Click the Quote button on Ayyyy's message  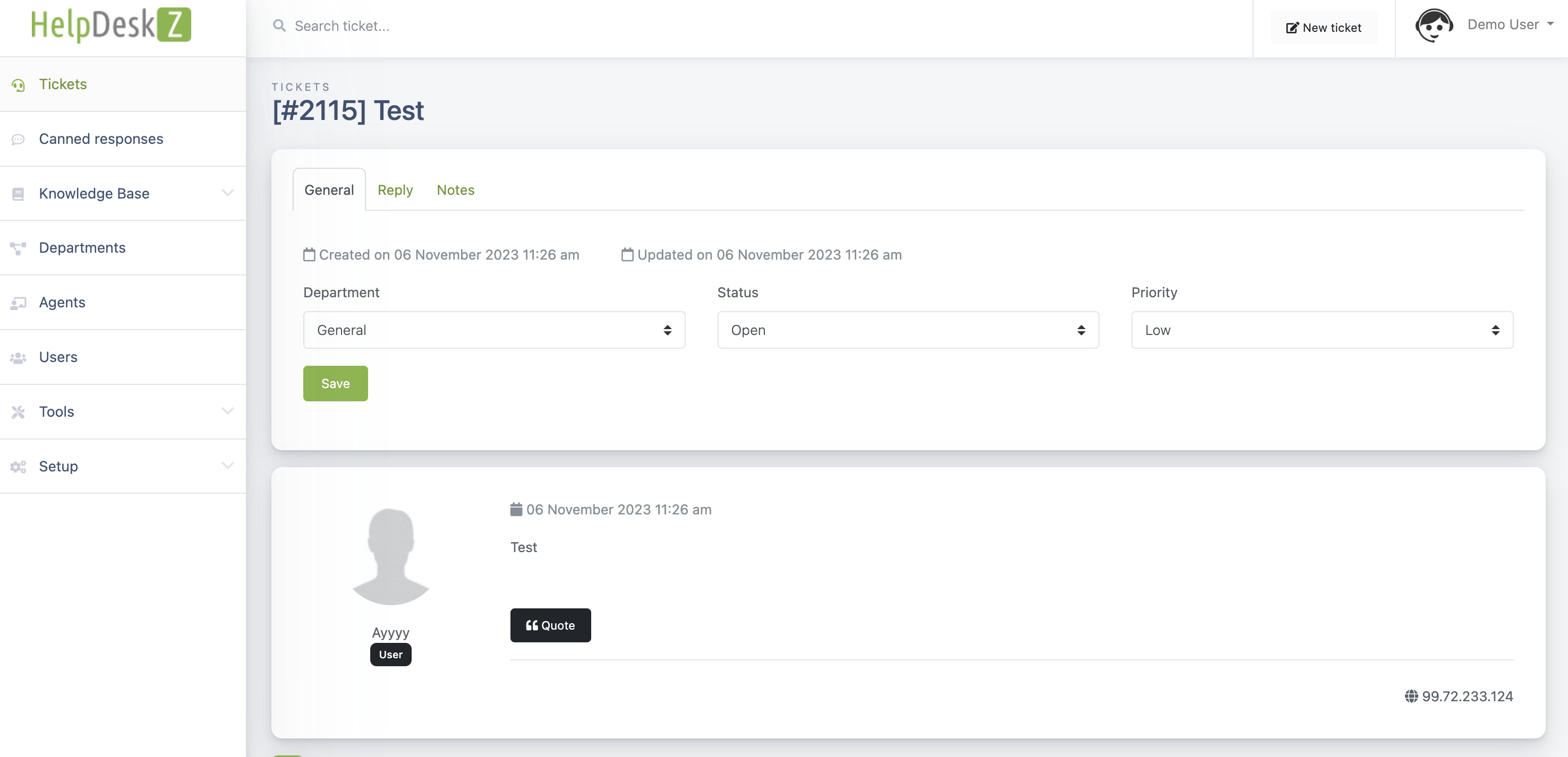pos(550,625)
